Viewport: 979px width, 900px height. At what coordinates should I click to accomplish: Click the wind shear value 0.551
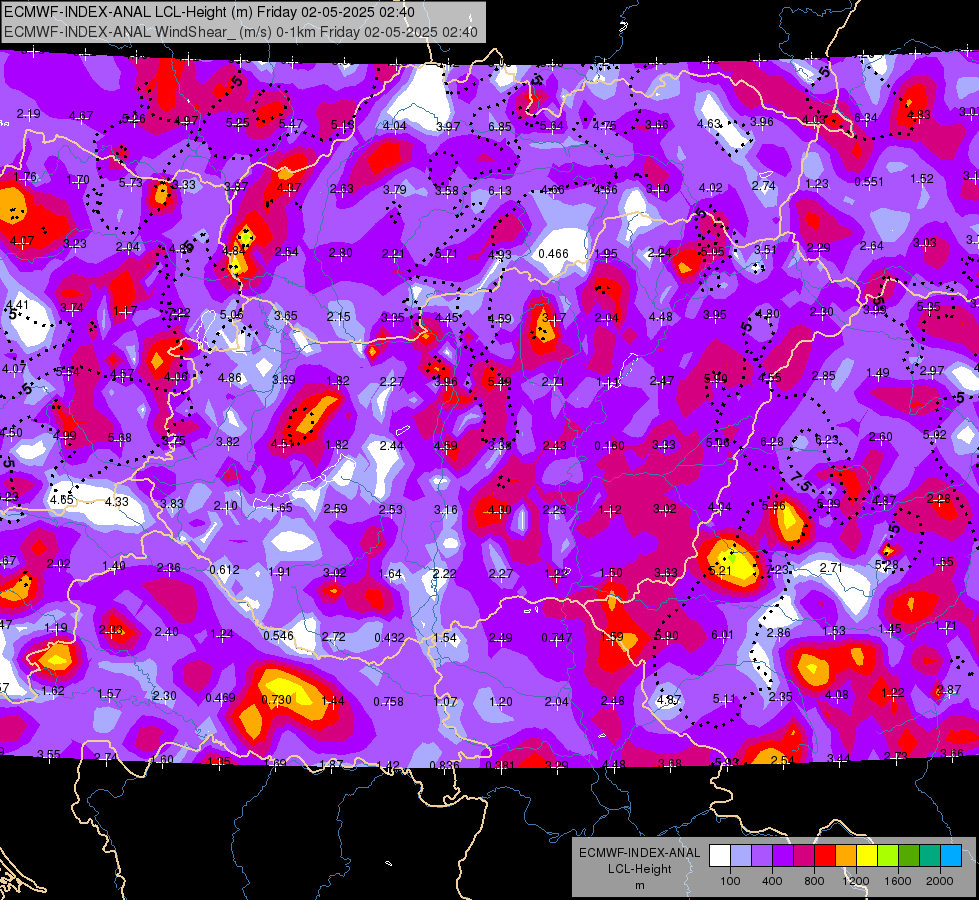869,182
